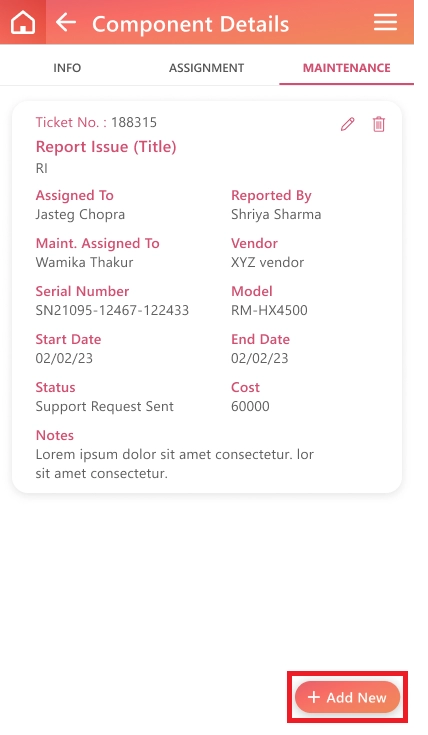Viewport: 428px width, 735px height.
Task: Switch to the INFO tab
Action: pyautogui.click(x=67, y=68)
